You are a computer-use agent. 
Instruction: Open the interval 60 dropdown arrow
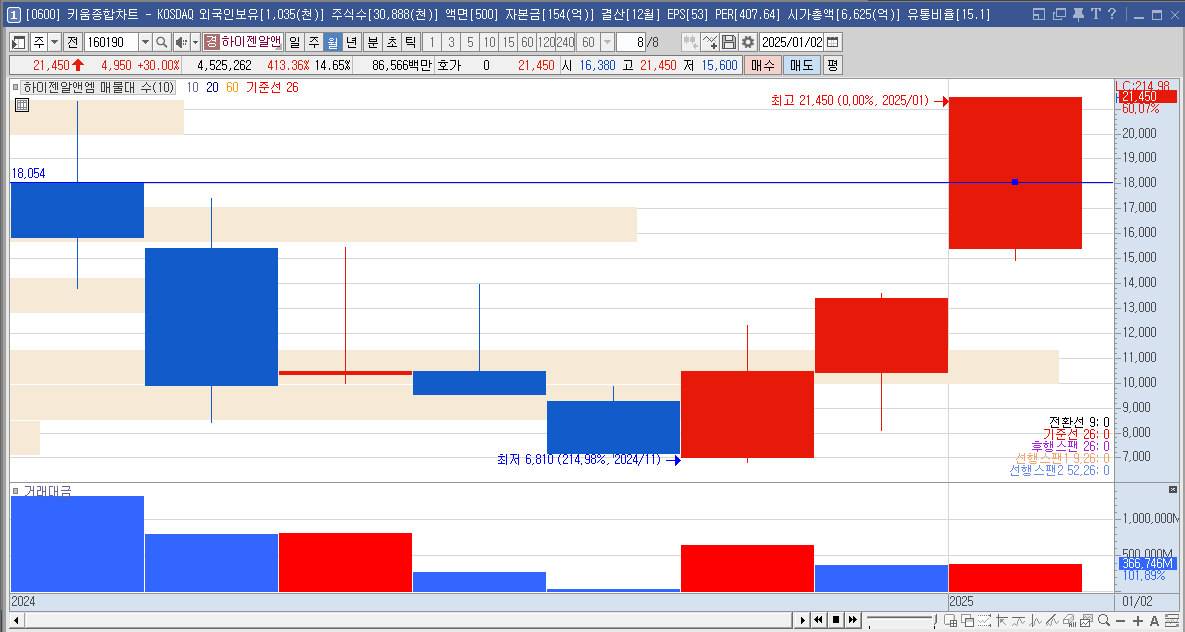607,42
